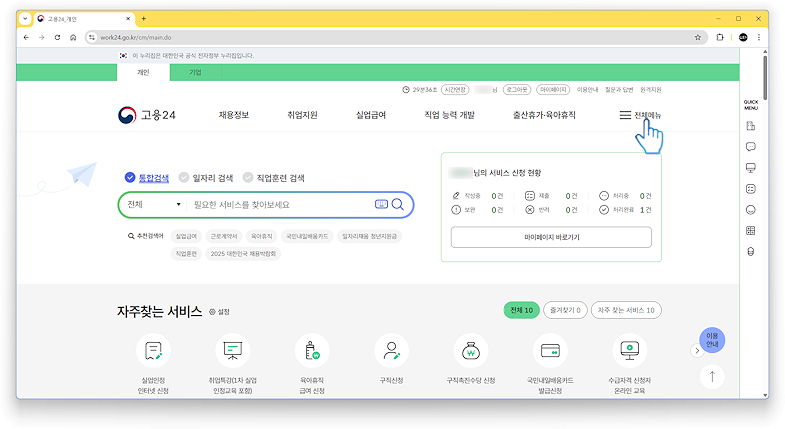Open the 전체메뉴 hamburger menu

click(640, 115)
